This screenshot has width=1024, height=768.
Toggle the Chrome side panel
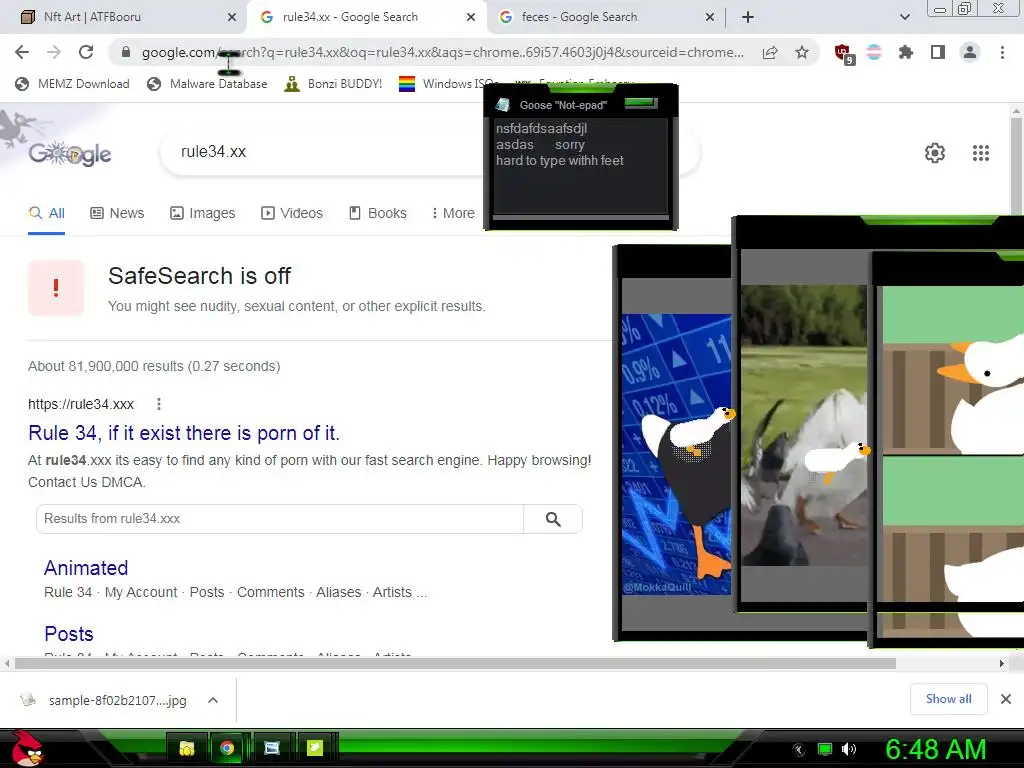tap(938, 52)
